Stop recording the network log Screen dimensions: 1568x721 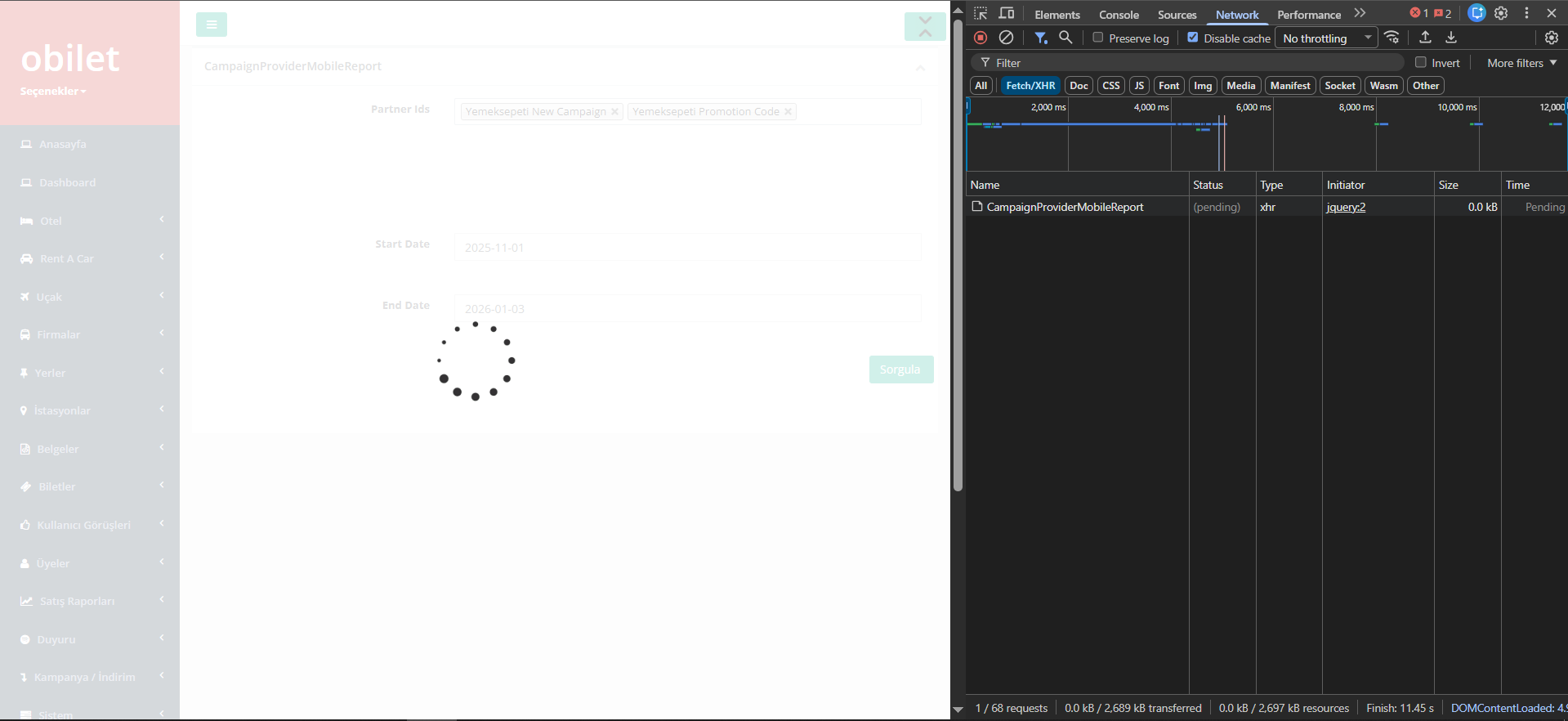(x=981, y=38)
